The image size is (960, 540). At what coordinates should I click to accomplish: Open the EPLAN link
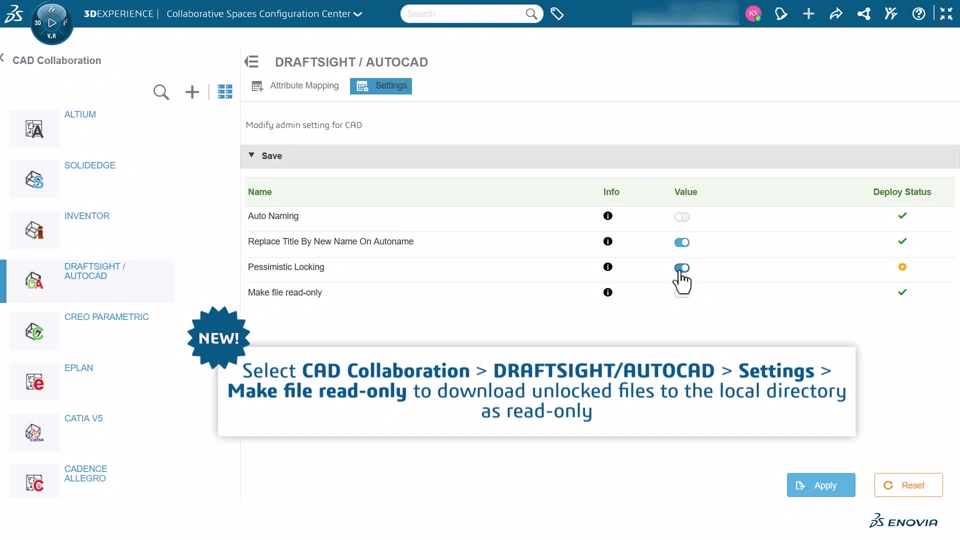[x=79, y=368]
